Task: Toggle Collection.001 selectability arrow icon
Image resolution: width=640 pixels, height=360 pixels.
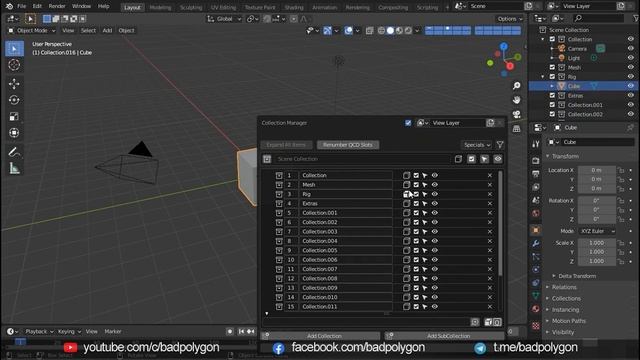Action: pos(425,213)
